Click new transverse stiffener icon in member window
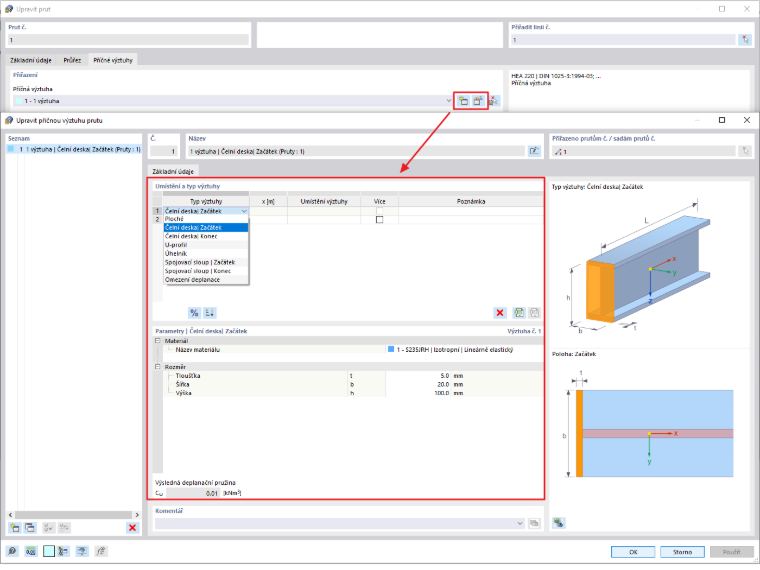The image size is (760, 570). (463, 101)
